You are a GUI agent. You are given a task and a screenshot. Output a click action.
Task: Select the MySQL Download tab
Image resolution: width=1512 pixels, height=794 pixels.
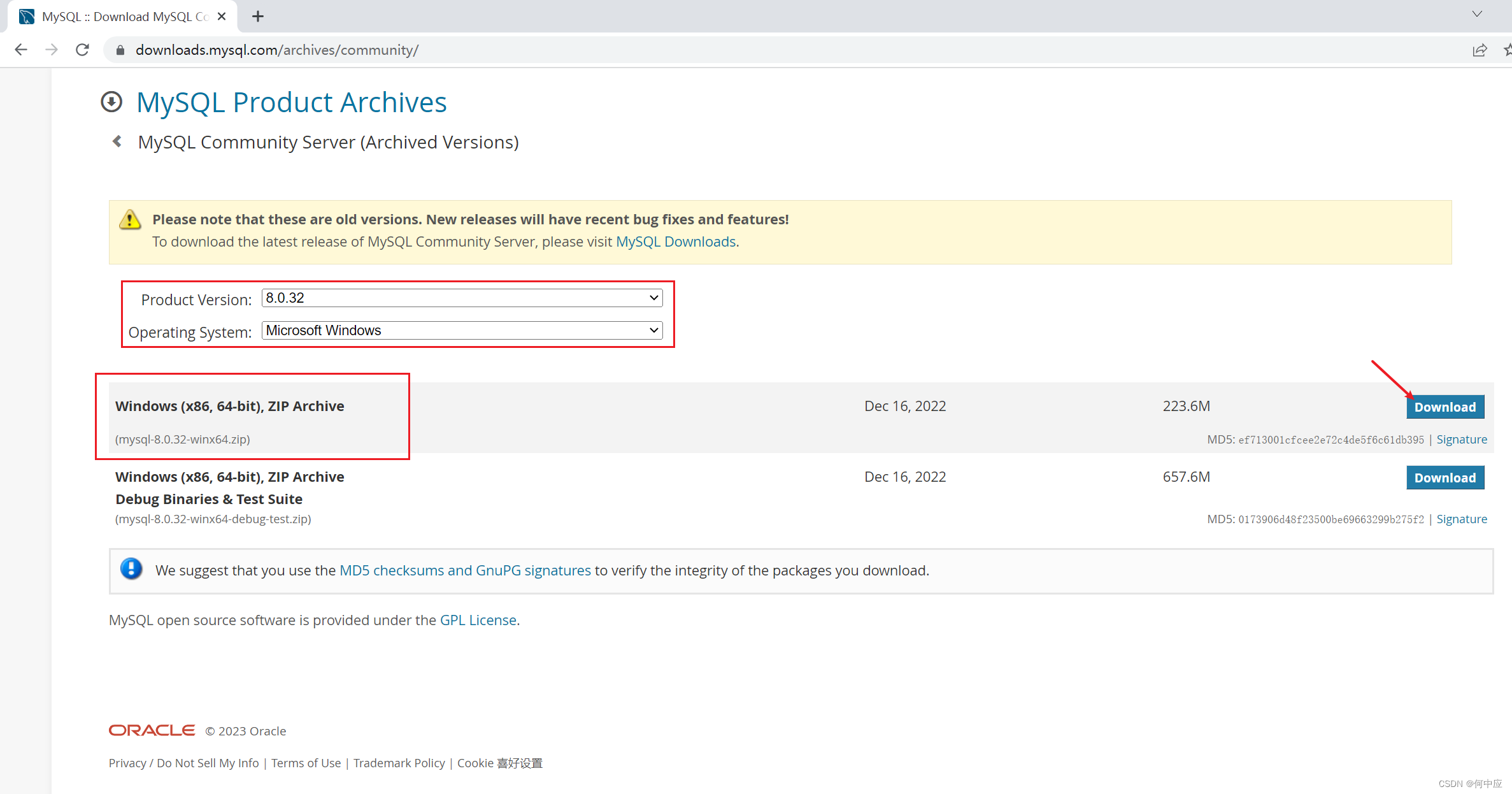coord(122,17)
